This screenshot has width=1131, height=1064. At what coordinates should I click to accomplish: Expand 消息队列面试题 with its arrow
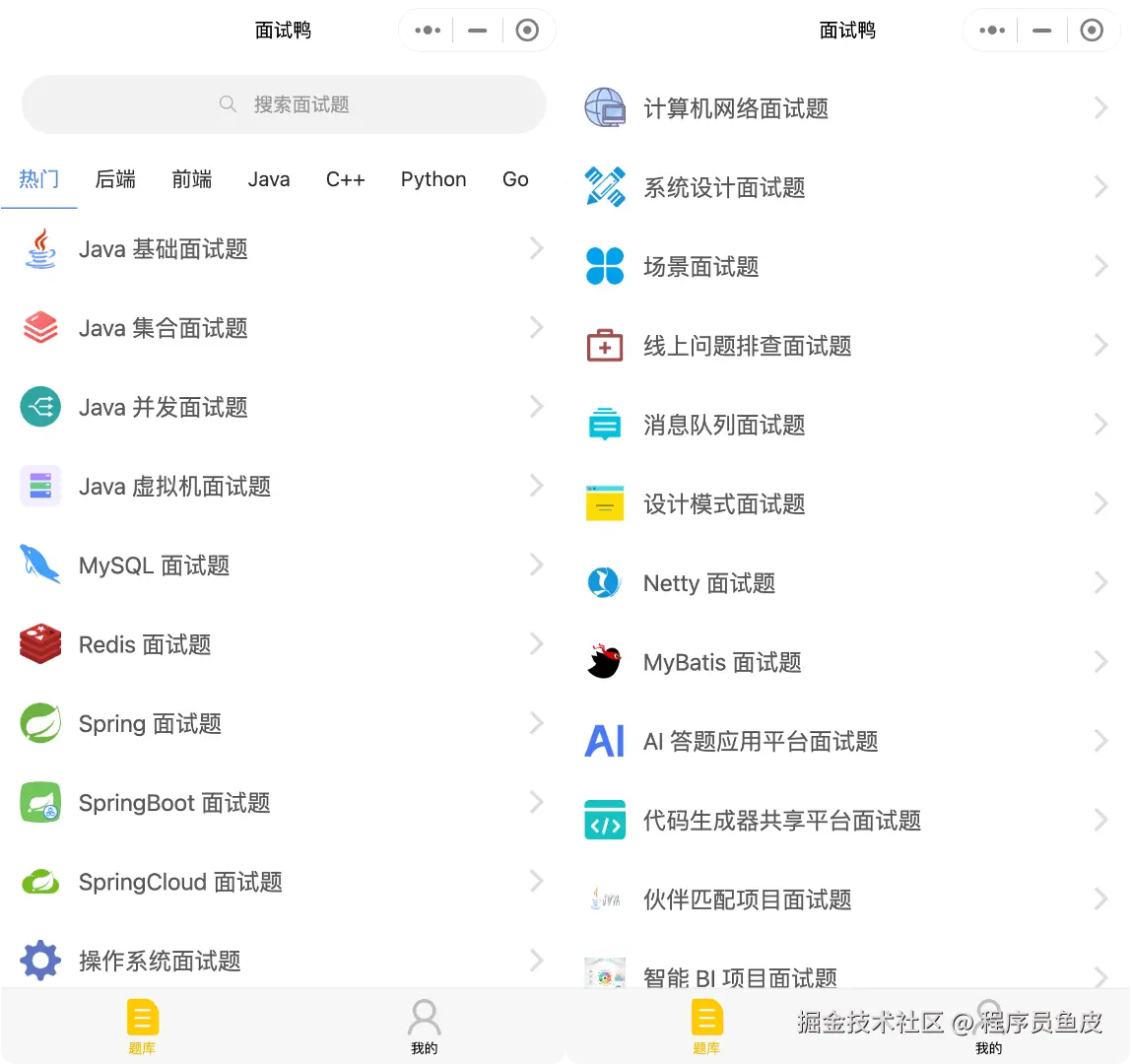tap(1102, 425)
